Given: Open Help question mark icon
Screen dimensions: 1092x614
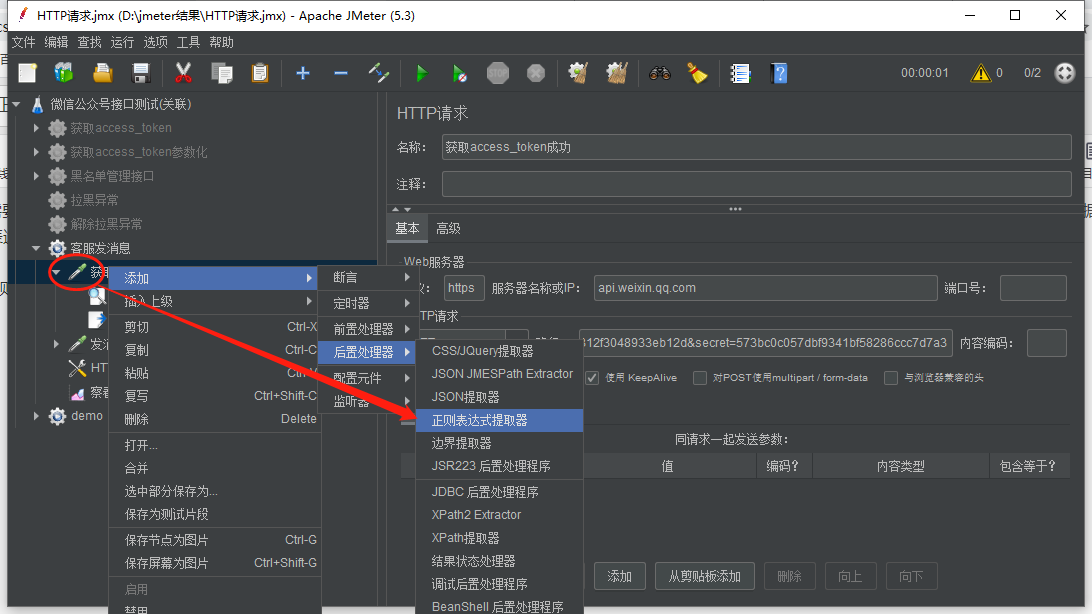Looking at the screenshot, I should (x=779, y=73).
